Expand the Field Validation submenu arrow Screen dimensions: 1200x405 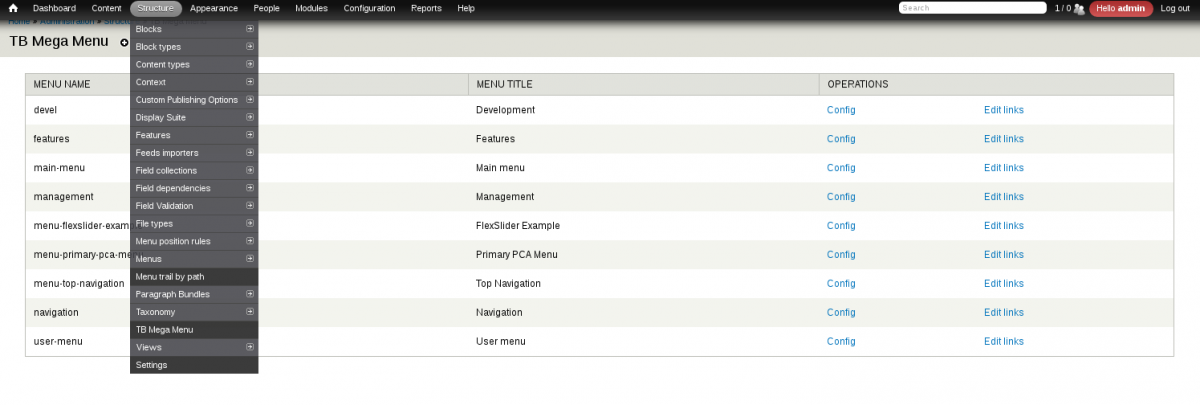click(249, 206)
